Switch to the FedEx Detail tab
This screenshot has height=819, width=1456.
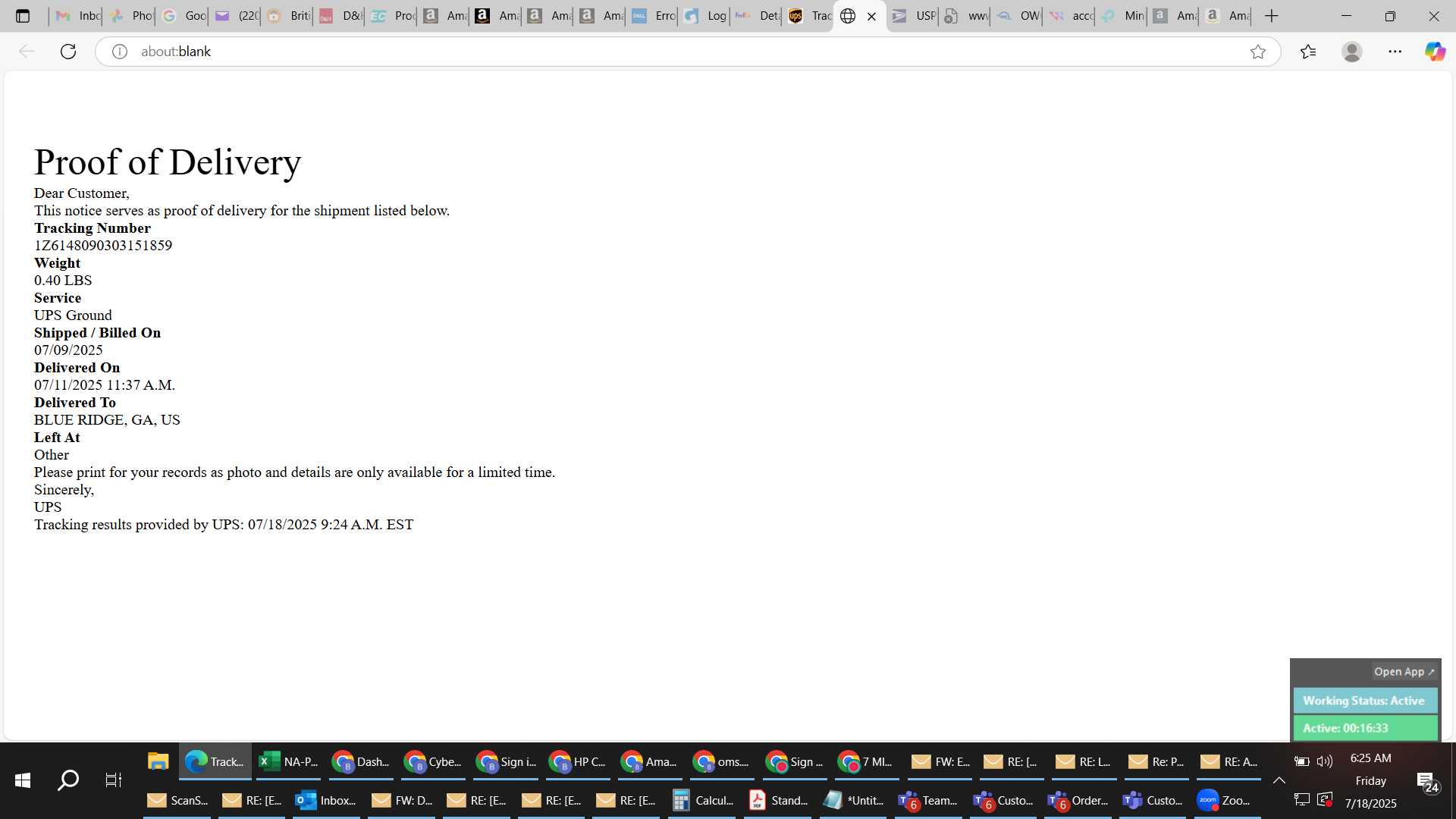(x=757, y=16)
